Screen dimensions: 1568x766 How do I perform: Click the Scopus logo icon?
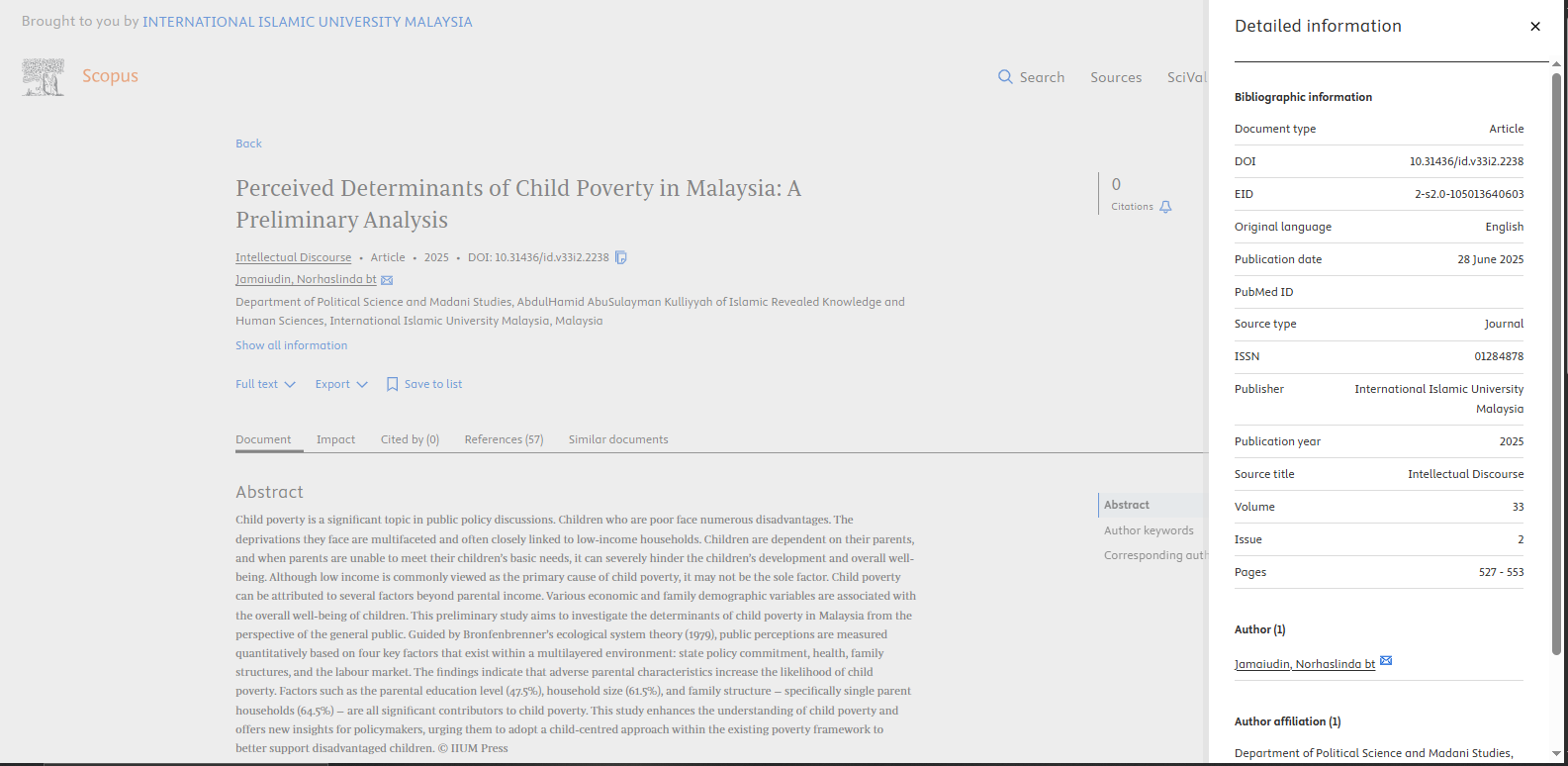pyautogui.click(x=44, y=77)
